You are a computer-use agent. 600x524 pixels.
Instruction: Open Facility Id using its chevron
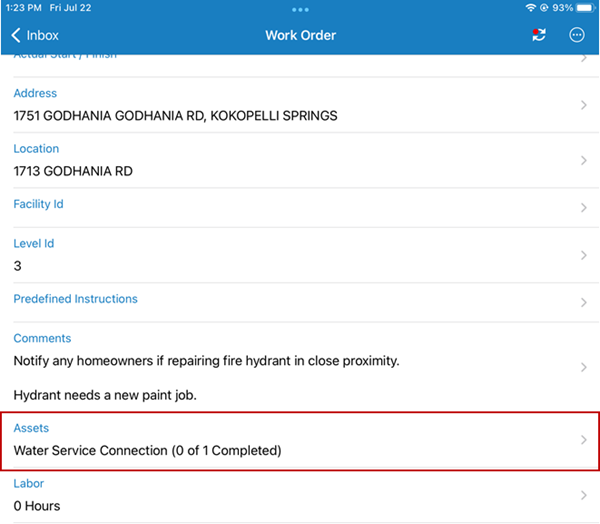click(x=583, y=208)
